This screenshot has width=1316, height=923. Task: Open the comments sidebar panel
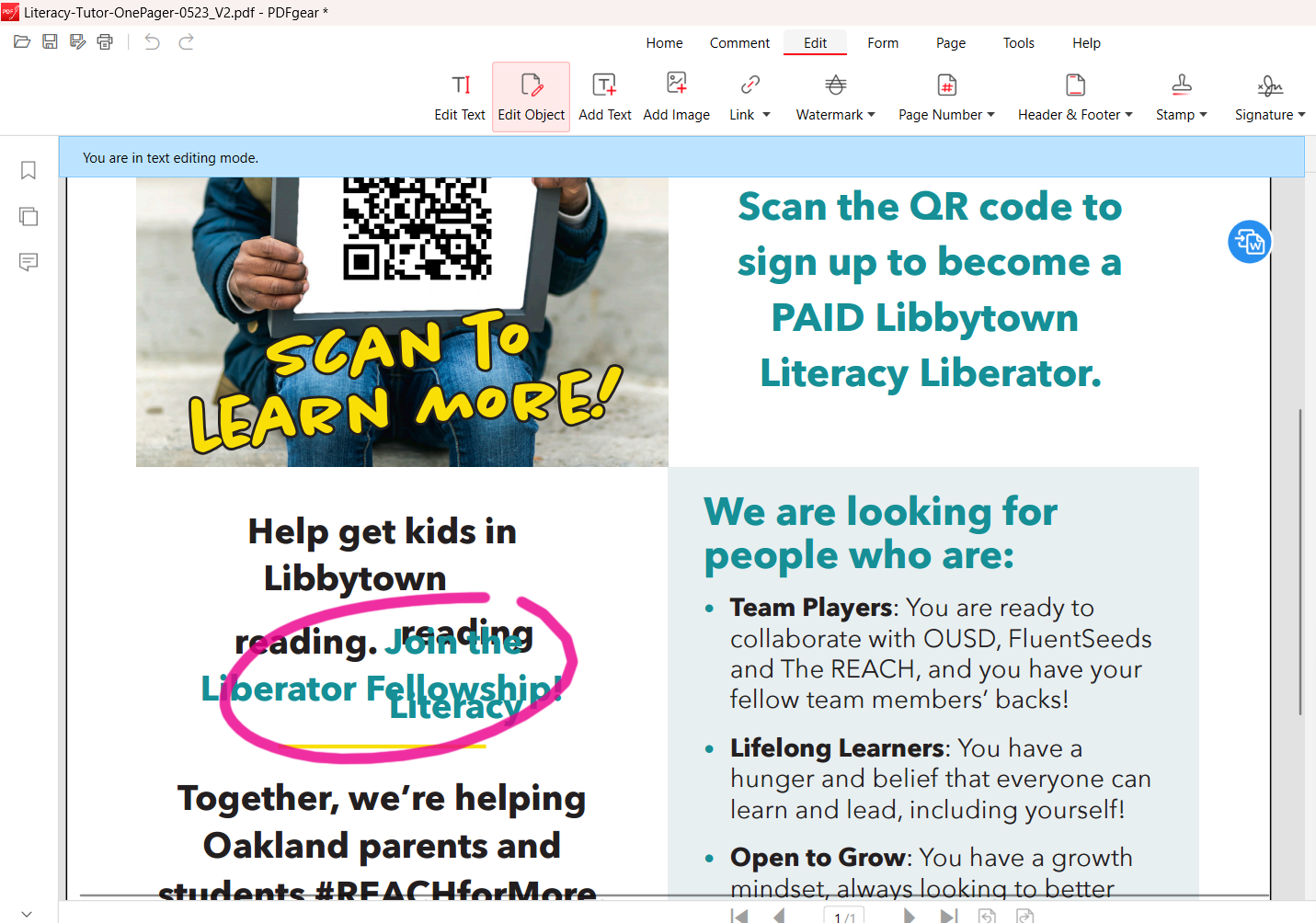[x=29, y=262]
